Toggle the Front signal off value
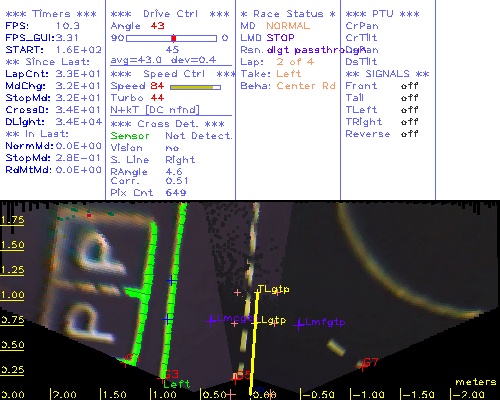500x400 pixels. pyautogui.click(x=409, y=86)
